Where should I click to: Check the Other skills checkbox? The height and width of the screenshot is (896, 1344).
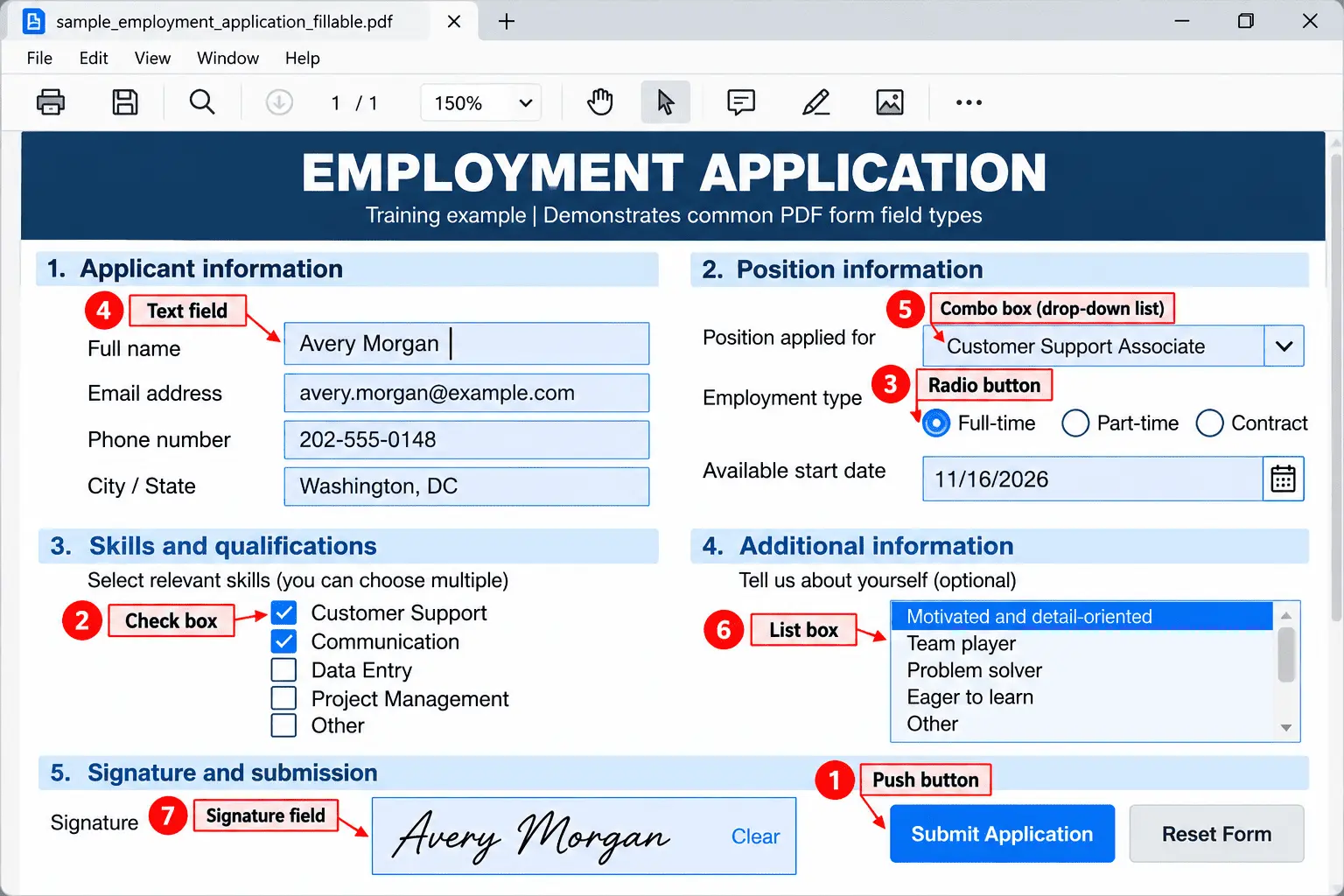pos(283,725)
